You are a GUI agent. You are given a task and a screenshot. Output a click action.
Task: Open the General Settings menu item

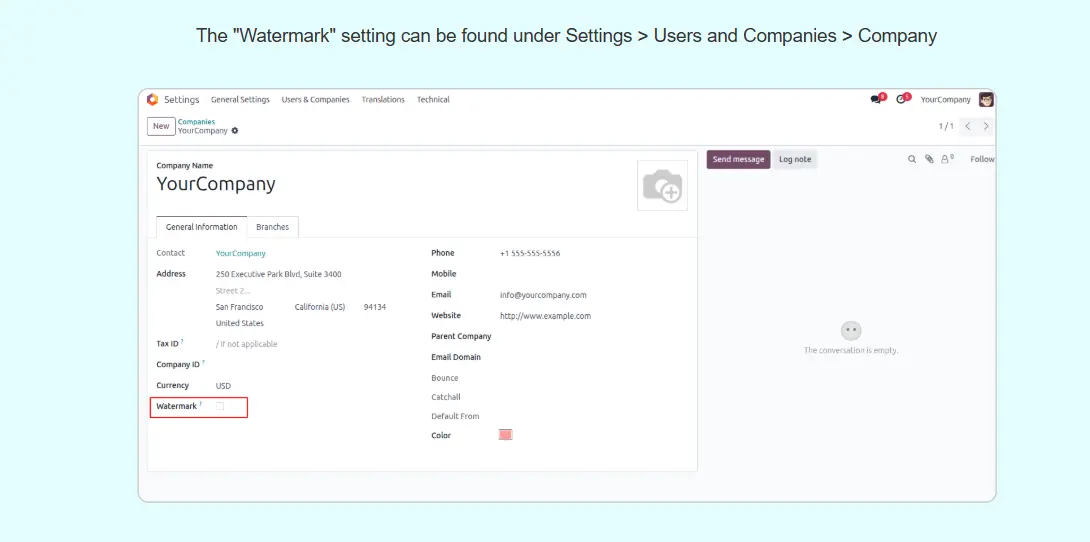click(x=240, y=100)
